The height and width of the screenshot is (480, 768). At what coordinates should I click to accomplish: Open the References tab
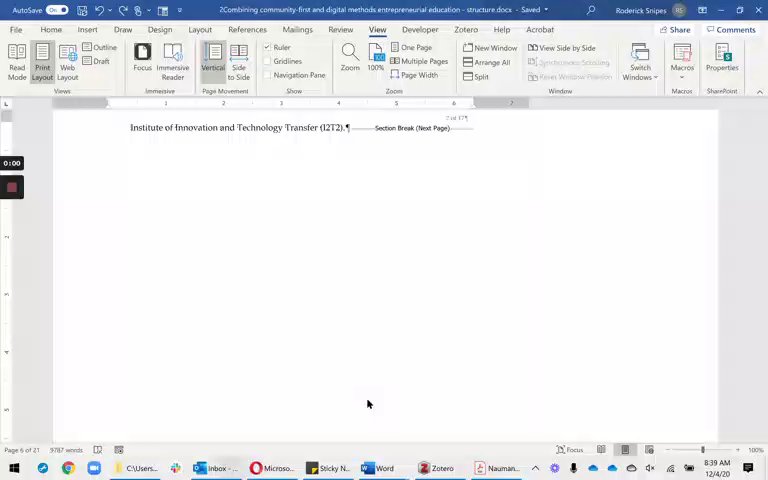coord(247,29)
